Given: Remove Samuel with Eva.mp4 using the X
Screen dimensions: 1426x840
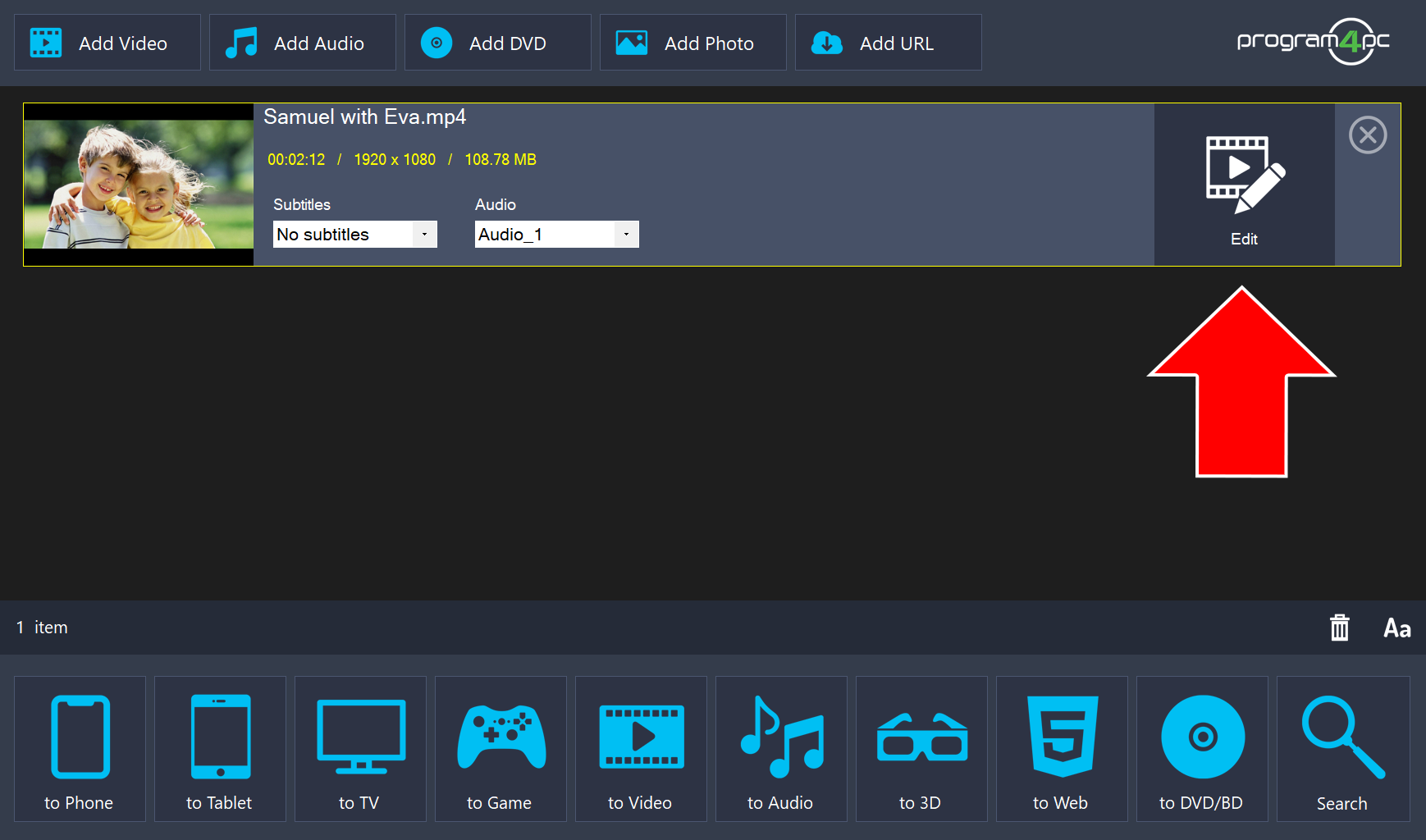Looking at the screenshot, I should point(1368,135).
